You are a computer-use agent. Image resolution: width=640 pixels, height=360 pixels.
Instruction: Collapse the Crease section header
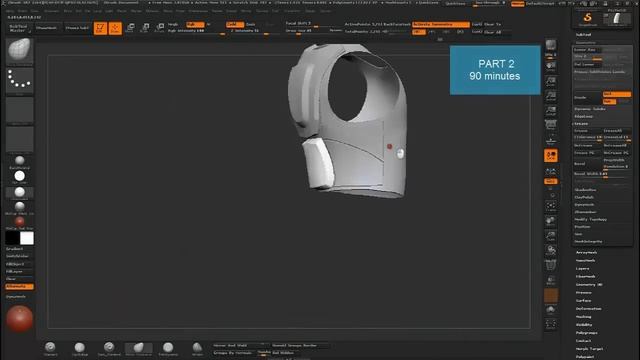coord(581,124)
